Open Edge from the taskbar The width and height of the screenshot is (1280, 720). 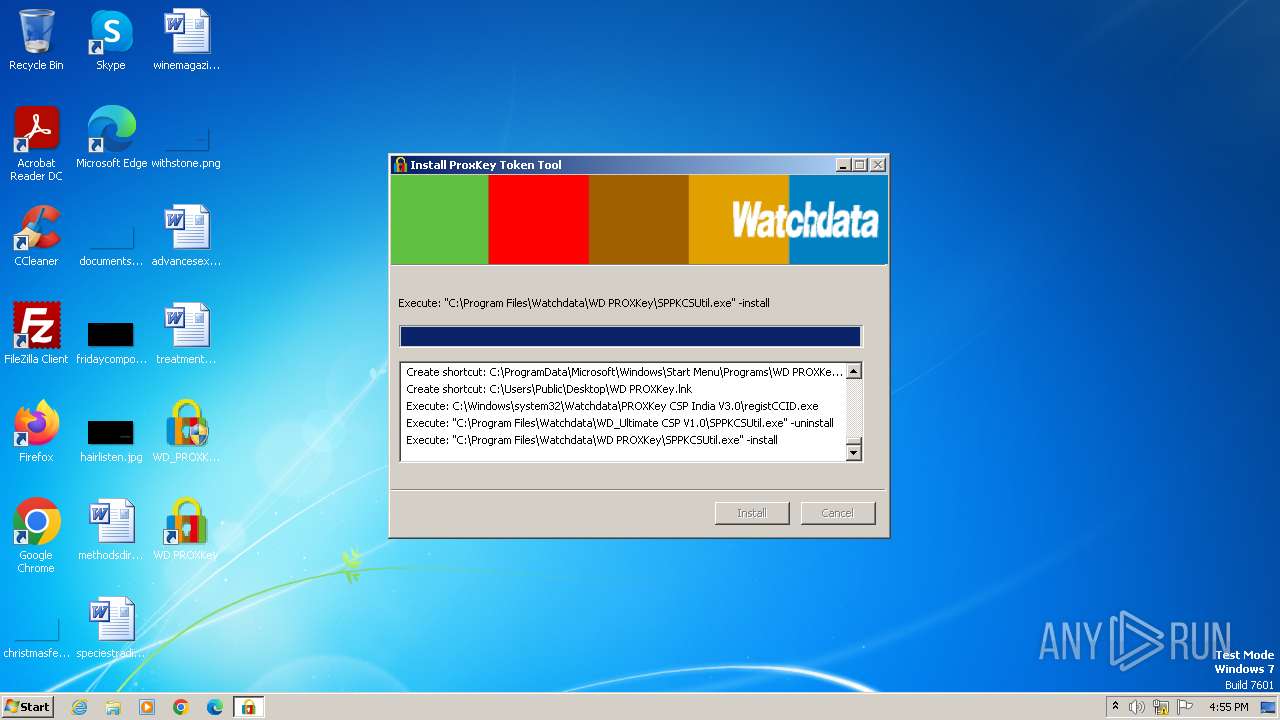214,707
